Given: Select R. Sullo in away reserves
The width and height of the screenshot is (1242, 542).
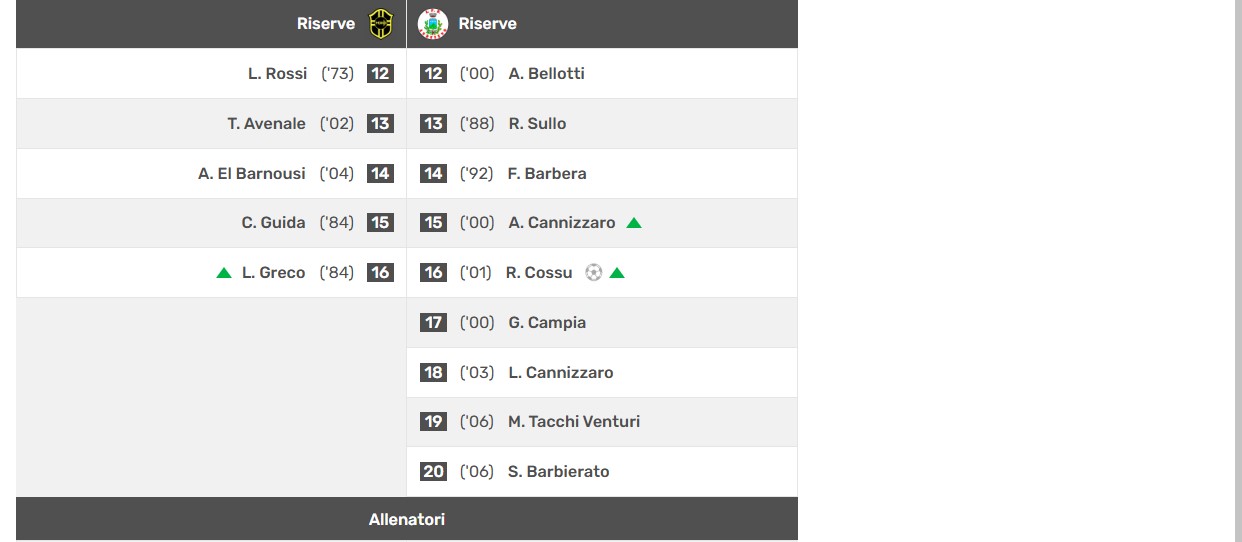Looking at the screenshot, I should (537, 123).
